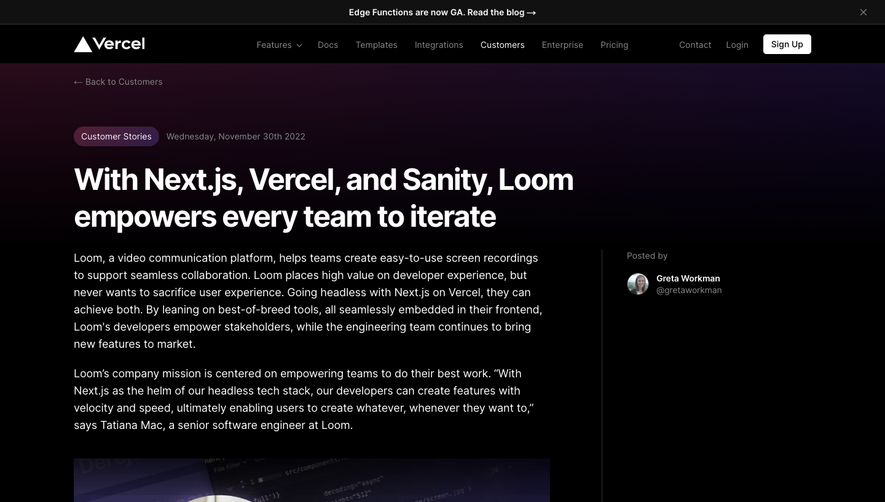Click the code screenshot image below article
Viewport: 885px width, 502px height.
click(312, 480)
